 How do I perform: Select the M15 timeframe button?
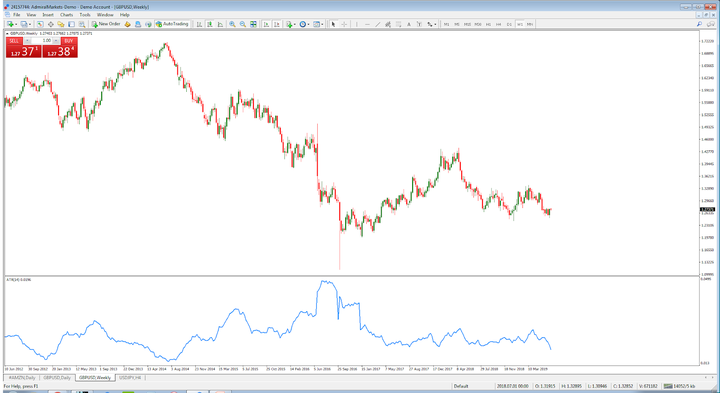(x=467, y=24)
